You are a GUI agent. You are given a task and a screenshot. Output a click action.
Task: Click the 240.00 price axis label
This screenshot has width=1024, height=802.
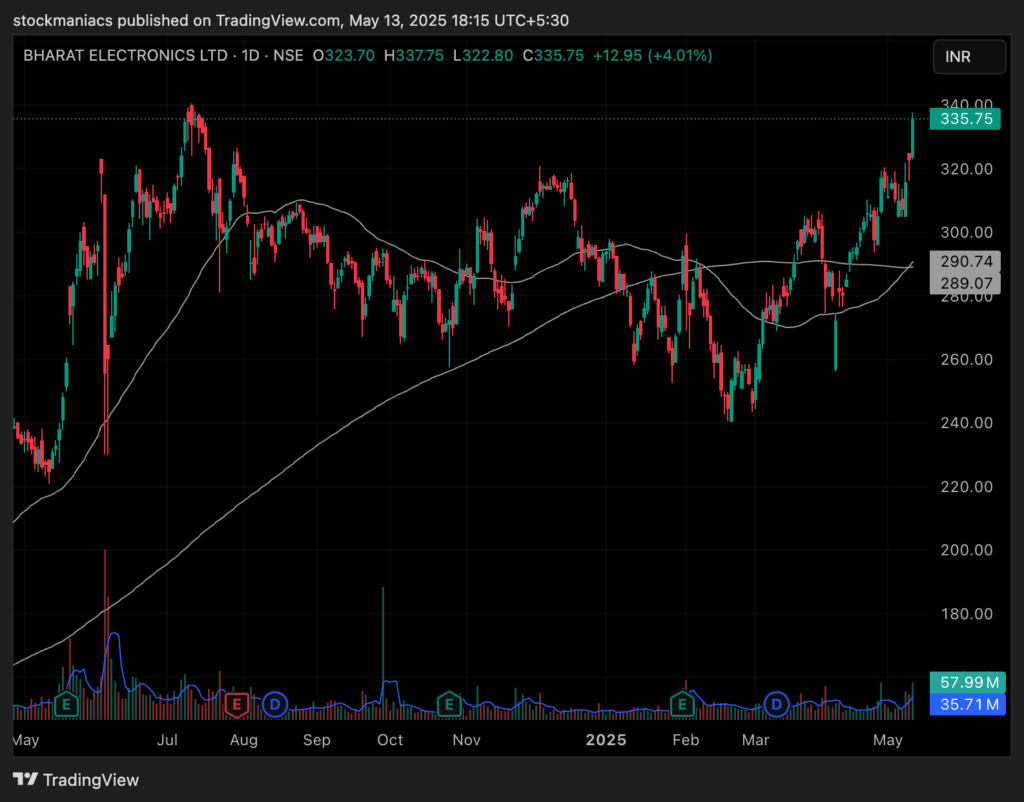[x=967, y=423]
